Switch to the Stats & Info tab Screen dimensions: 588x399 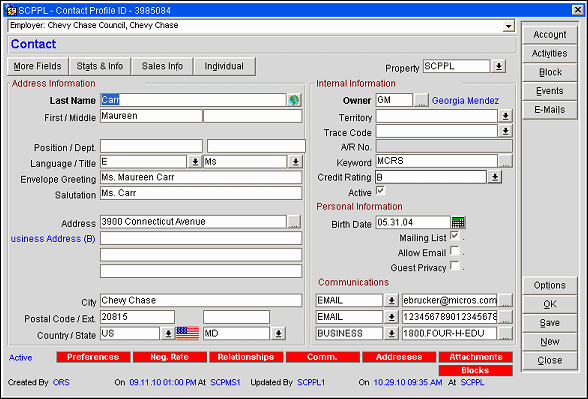(x=100, y=66)
